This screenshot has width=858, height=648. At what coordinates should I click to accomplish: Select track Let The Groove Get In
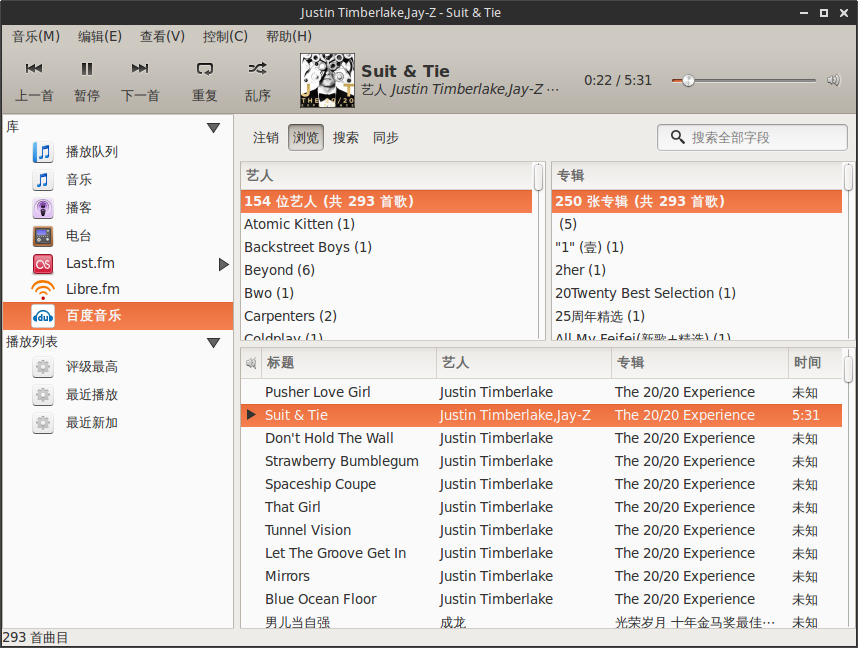pyautogui.click(x=541, y=553)
